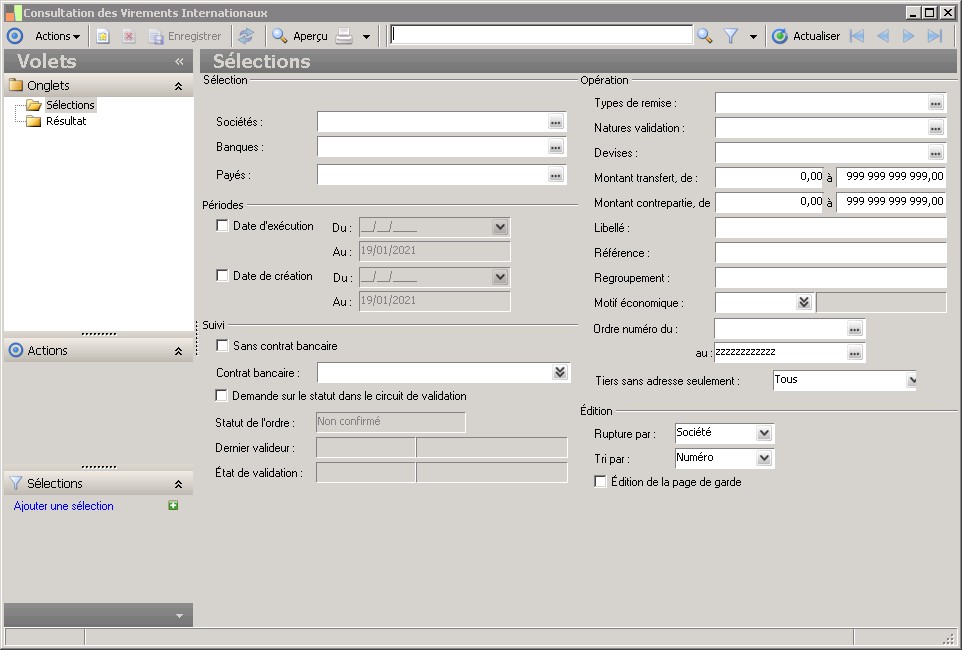Screen dimensions: 962x650
Task: Click the printer icon in toolbar
Action: click(344, 36)
